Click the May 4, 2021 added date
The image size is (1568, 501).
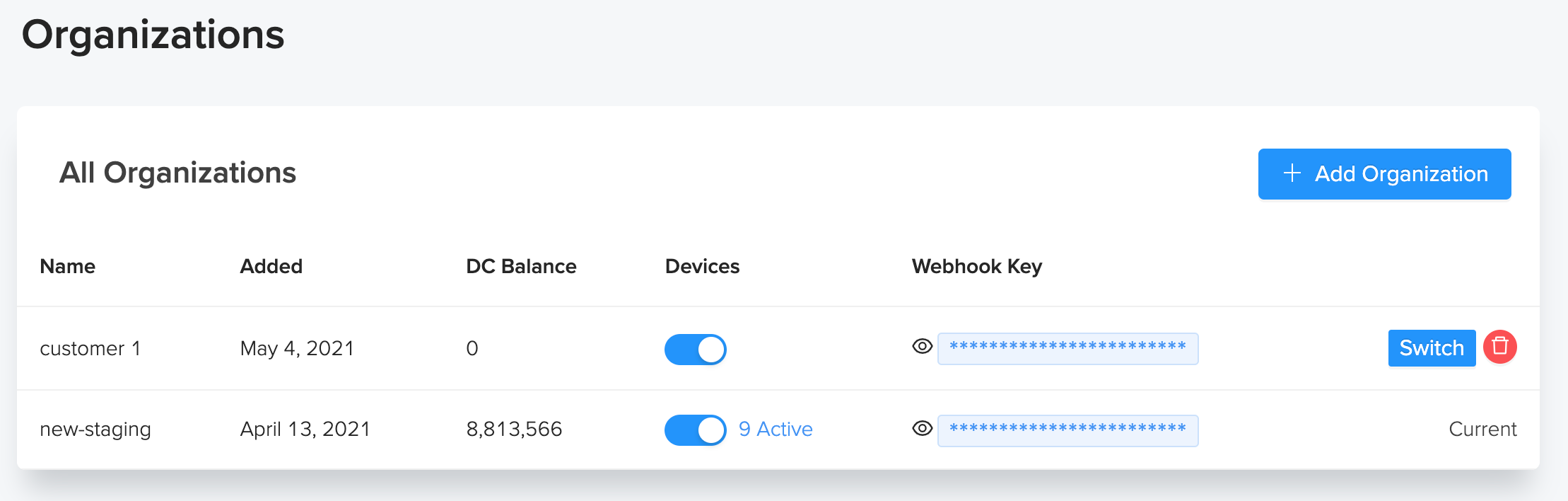tap(297, 349)
